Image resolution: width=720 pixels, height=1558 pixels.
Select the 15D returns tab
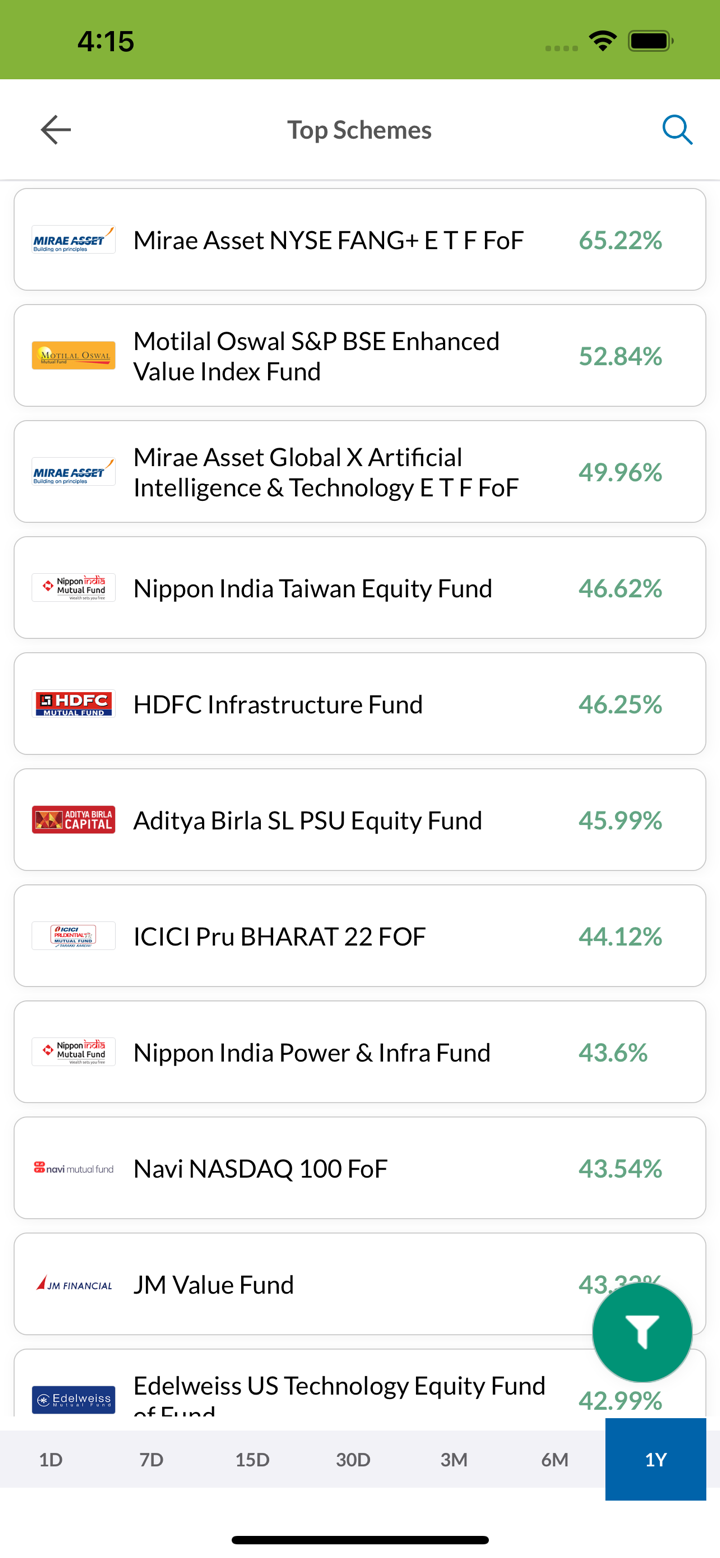click(x=252, y=1459)
